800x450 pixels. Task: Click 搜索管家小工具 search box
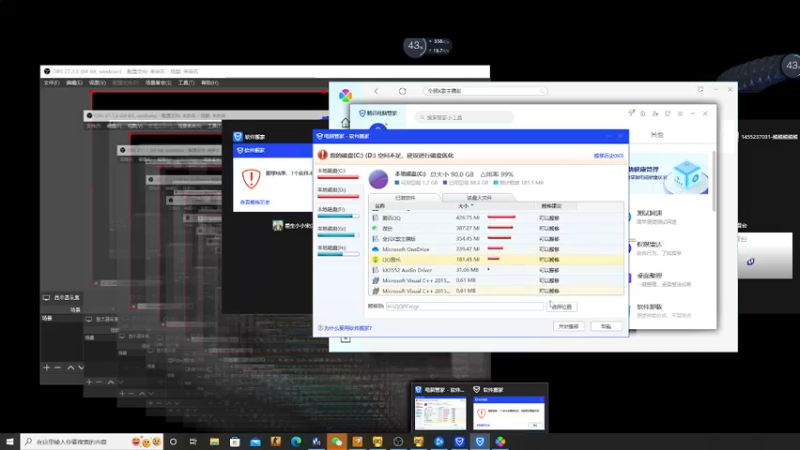(464, 117)
